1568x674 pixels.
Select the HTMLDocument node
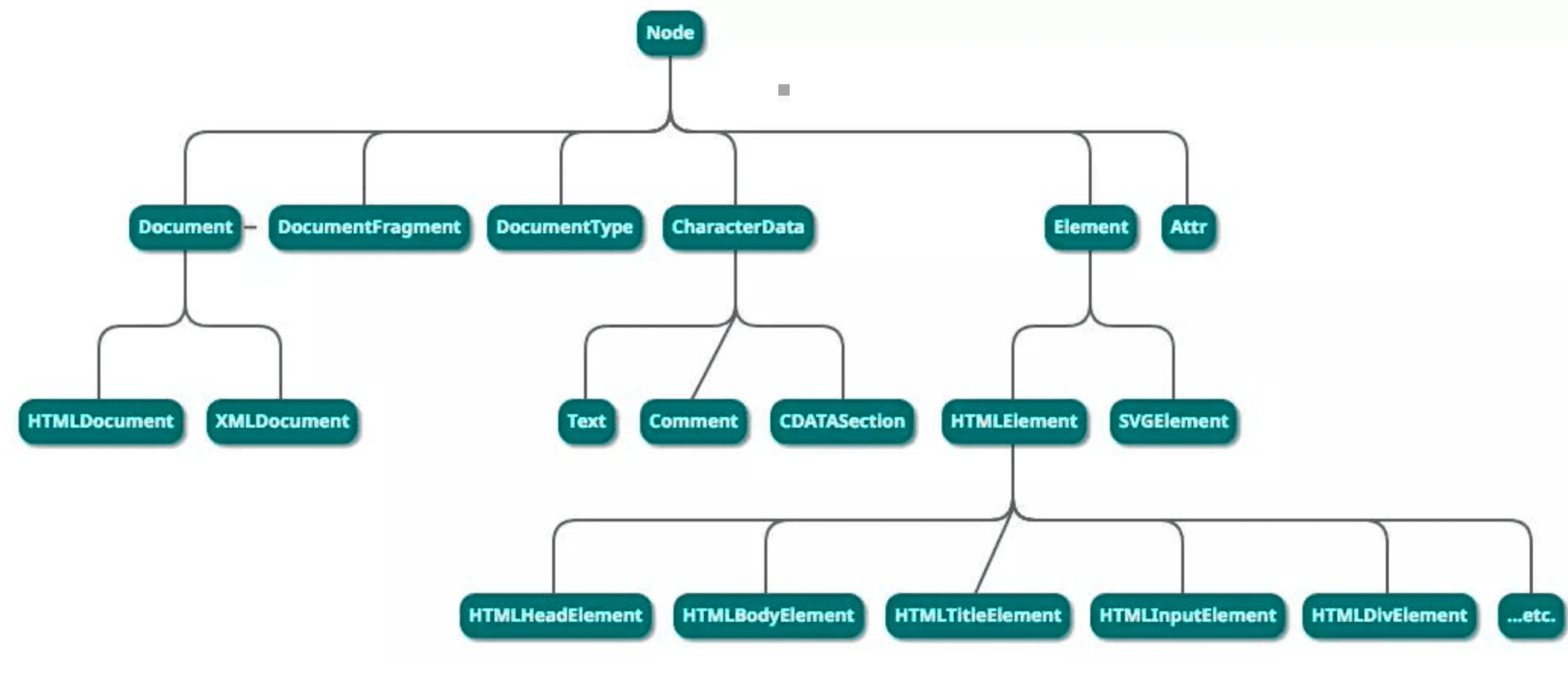tap(101, 421)
